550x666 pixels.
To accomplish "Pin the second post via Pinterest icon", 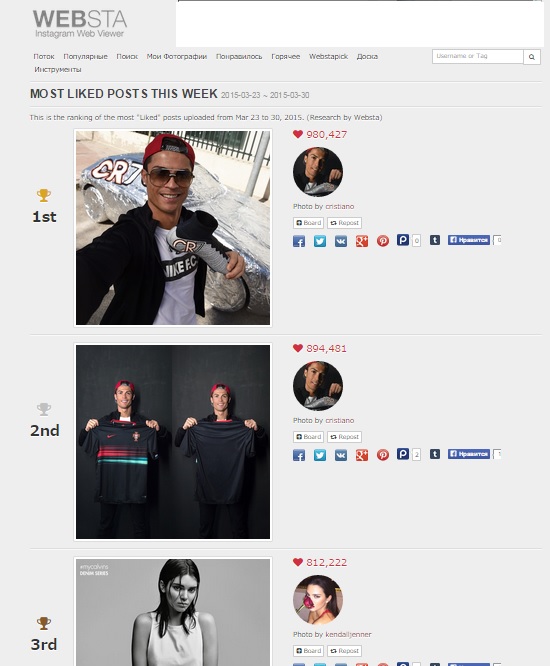I will [x=383, y=455].
